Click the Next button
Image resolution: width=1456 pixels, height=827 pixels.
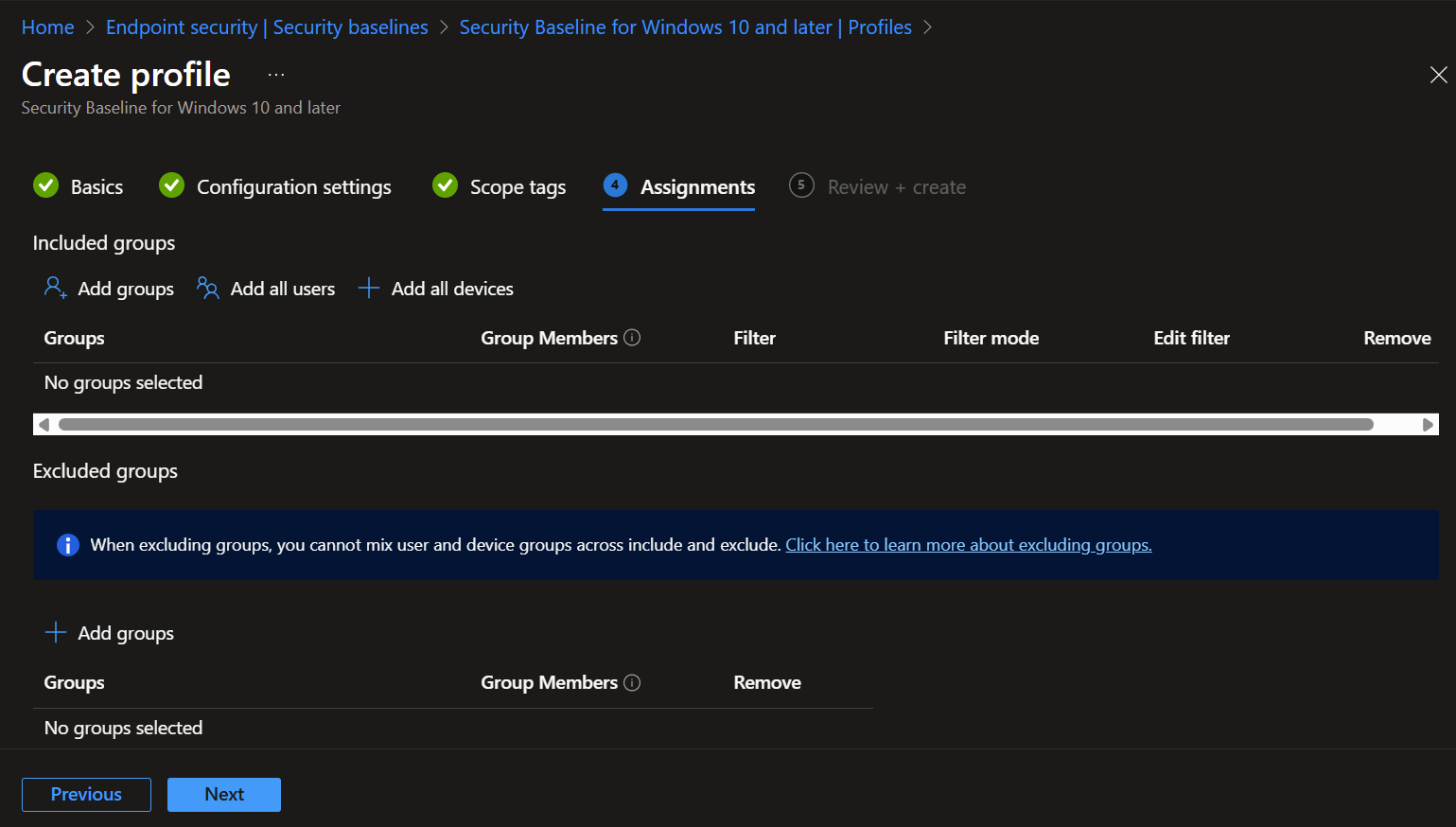tap(224, 795)
